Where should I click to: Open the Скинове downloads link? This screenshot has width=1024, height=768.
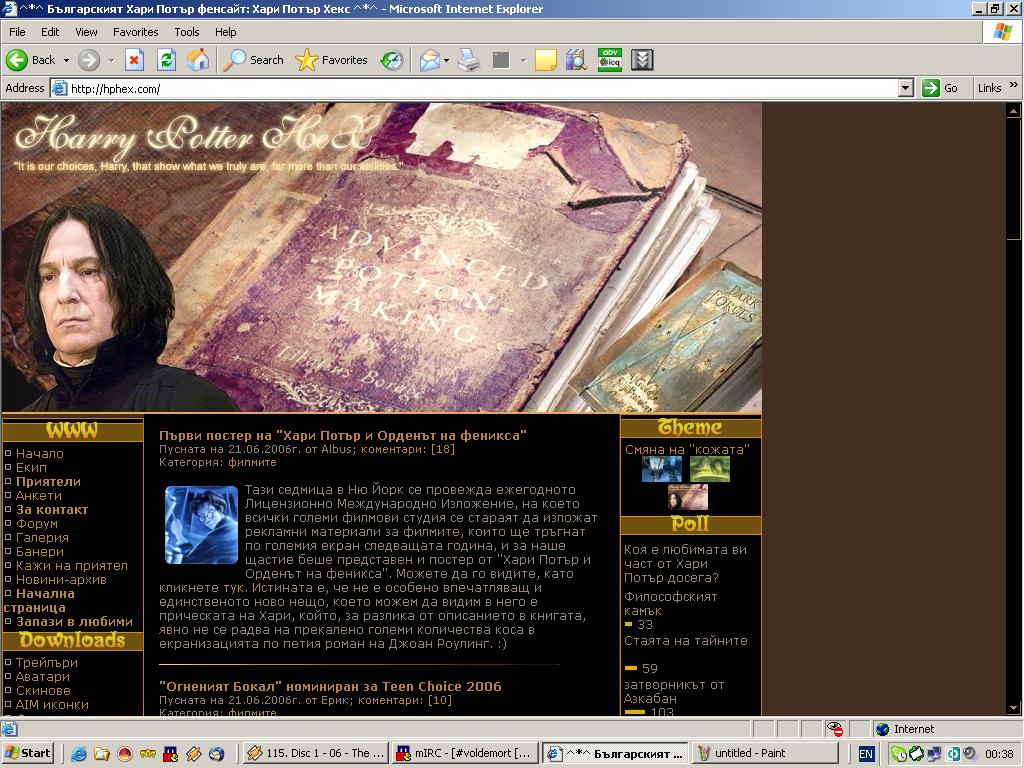43,690
